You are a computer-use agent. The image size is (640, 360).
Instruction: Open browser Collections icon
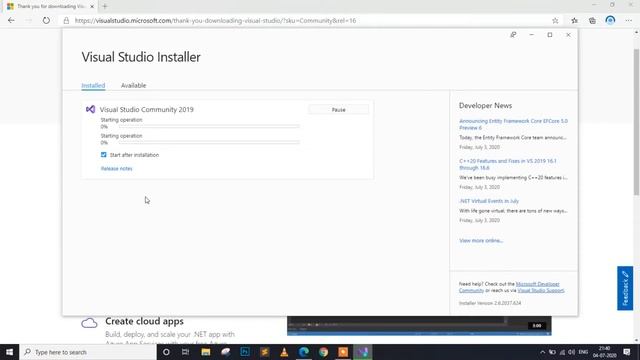pyautogui.click(x=592, y=20)
